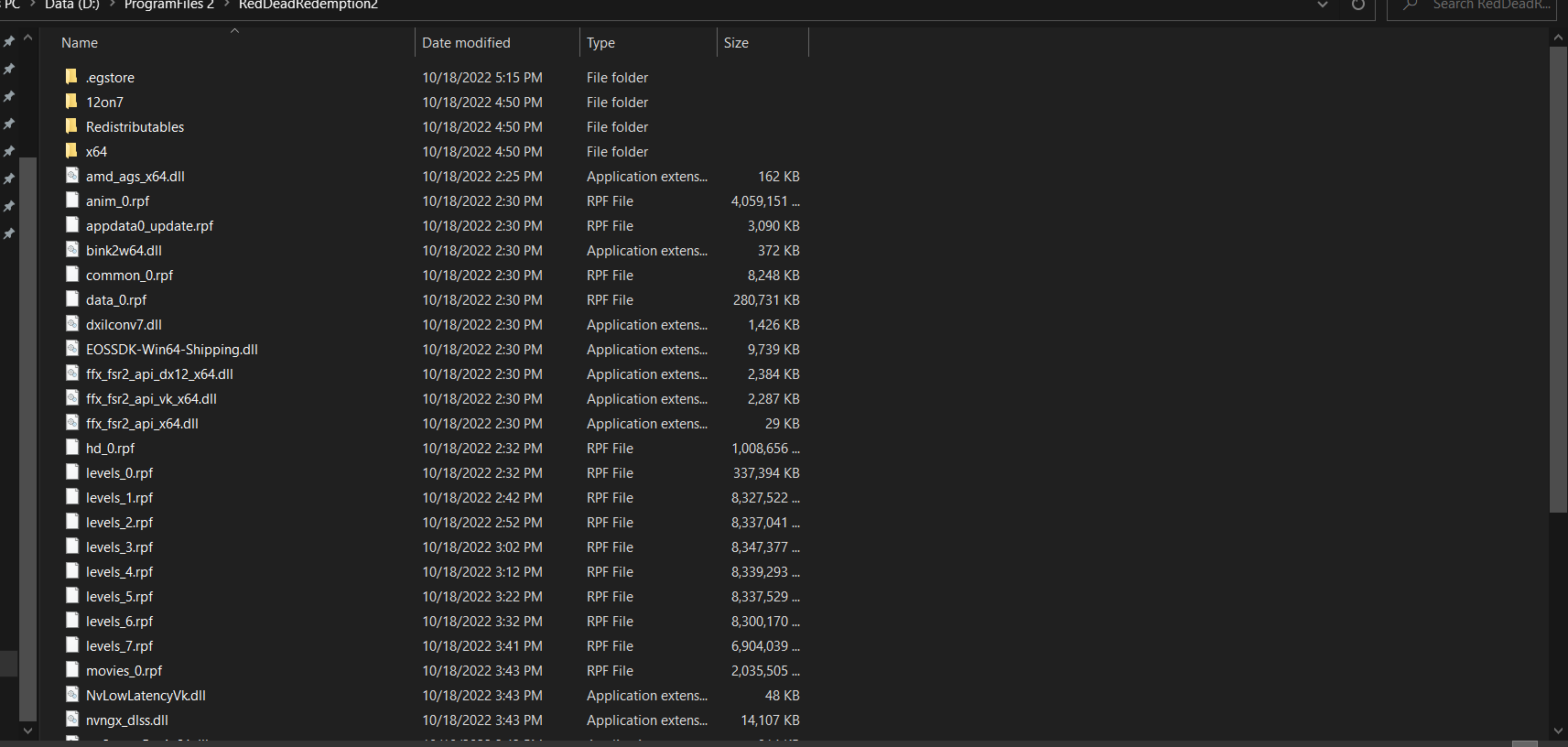The image size is (1568, 747).
Task: Click the hd_0.rpf file icon
Action: pos(72,448)
